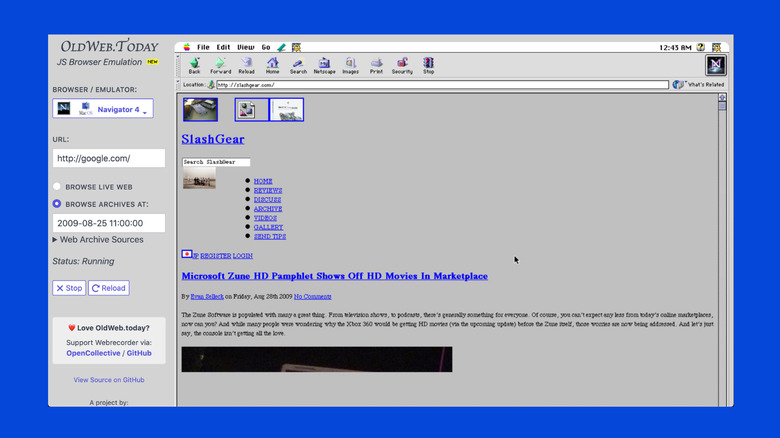The image size is (780, 438).
Task: Open the View menu
Action: 245,47
